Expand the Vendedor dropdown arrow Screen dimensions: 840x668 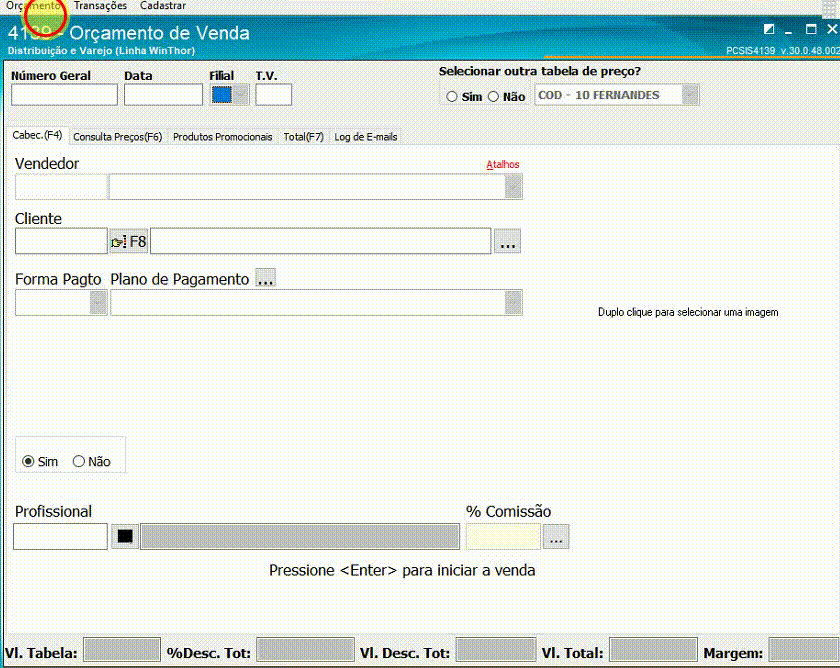tap(513, 187)
